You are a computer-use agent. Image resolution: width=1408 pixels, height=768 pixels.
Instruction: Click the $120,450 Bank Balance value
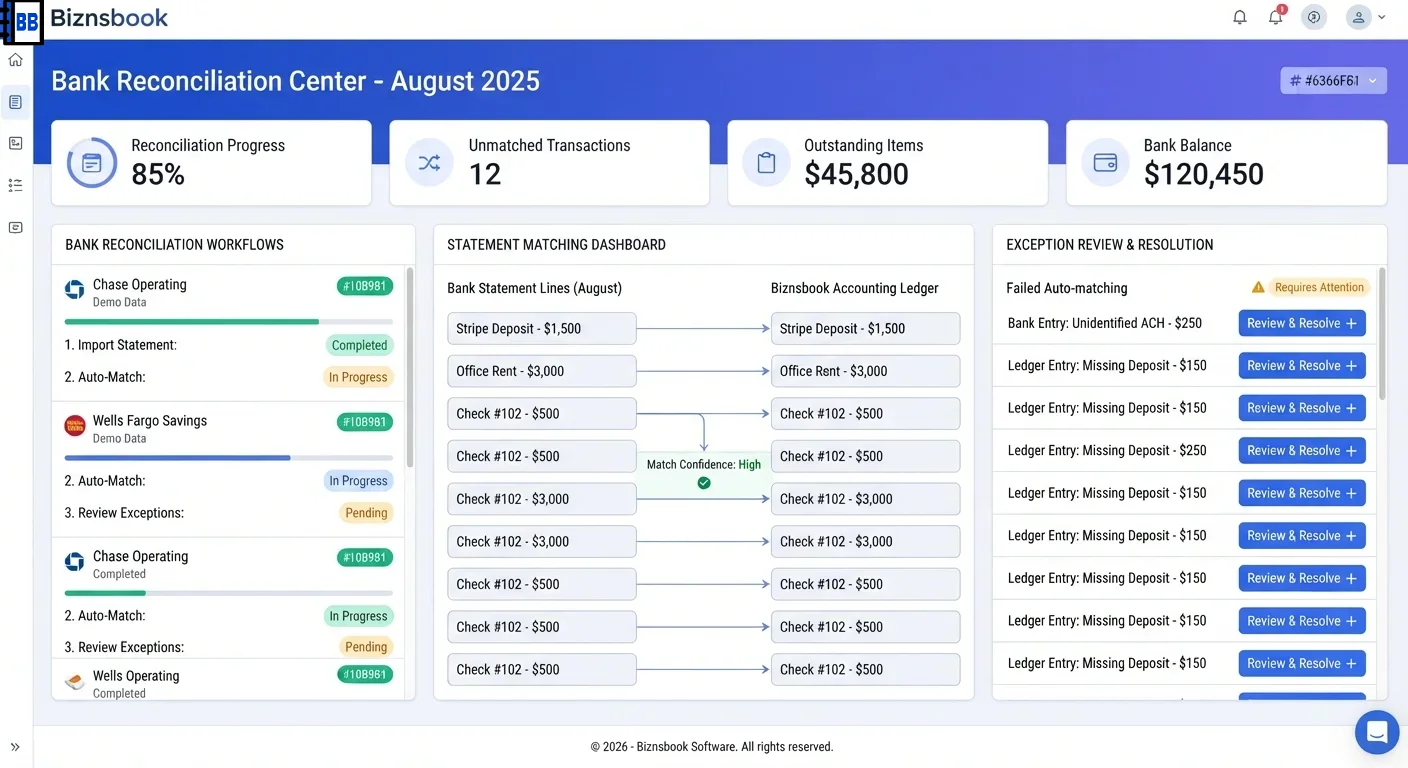[1204, 174]
